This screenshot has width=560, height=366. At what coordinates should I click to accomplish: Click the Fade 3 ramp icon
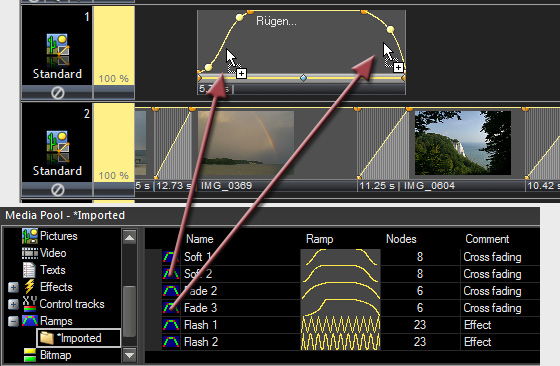point(171,307)
